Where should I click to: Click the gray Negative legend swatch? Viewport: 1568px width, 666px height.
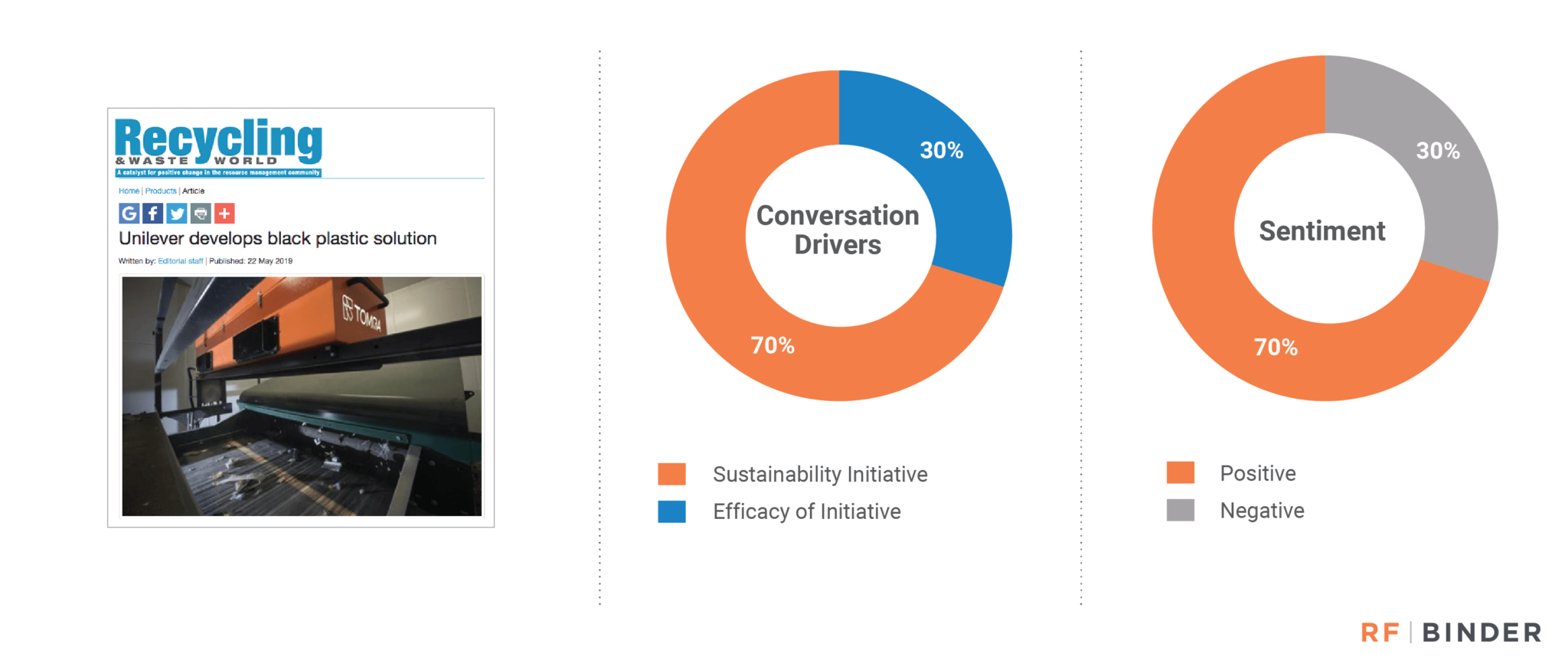point(1181,510)
